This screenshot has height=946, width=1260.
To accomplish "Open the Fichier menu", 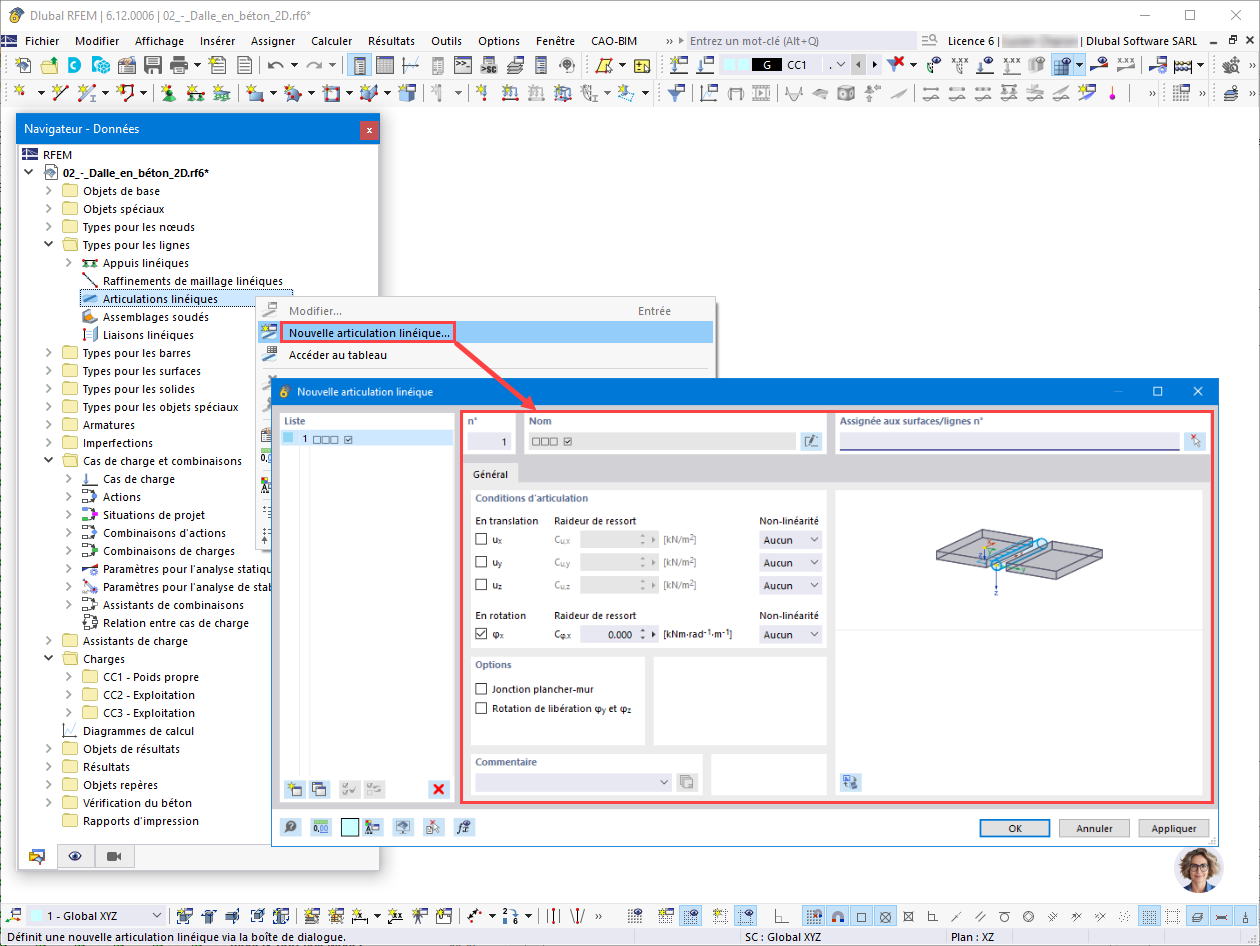I will coord(42,41).
